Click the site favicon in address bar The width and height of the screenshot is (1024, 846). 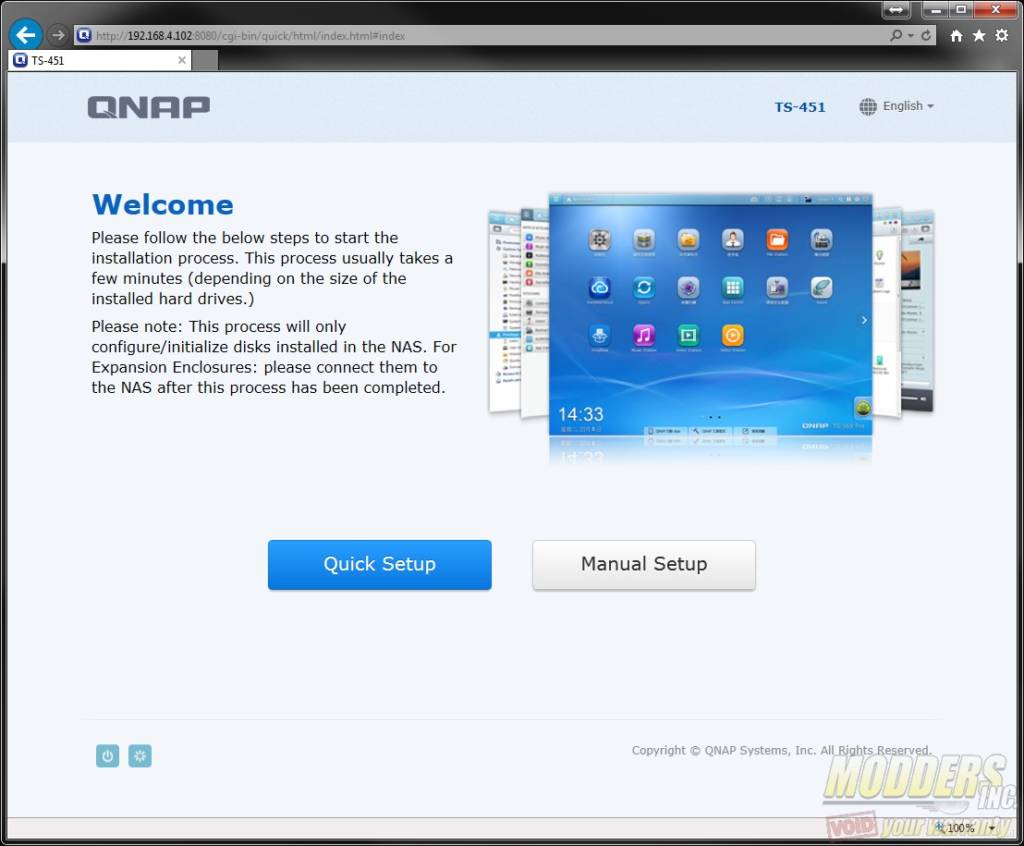pos(84,35)
